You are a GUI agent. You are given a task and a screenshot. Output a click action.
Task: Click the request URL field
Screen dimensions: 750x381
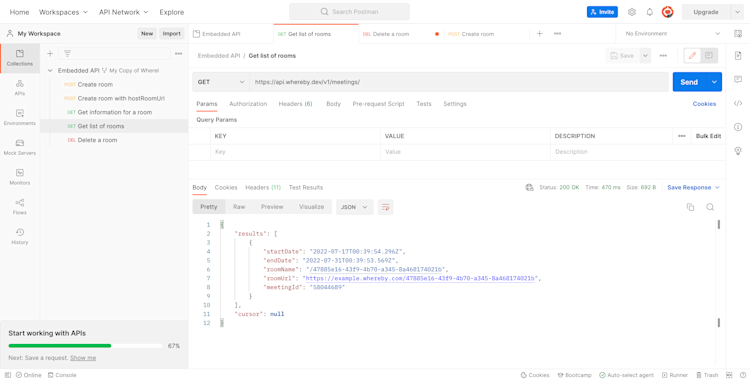[x=459, y=82]
